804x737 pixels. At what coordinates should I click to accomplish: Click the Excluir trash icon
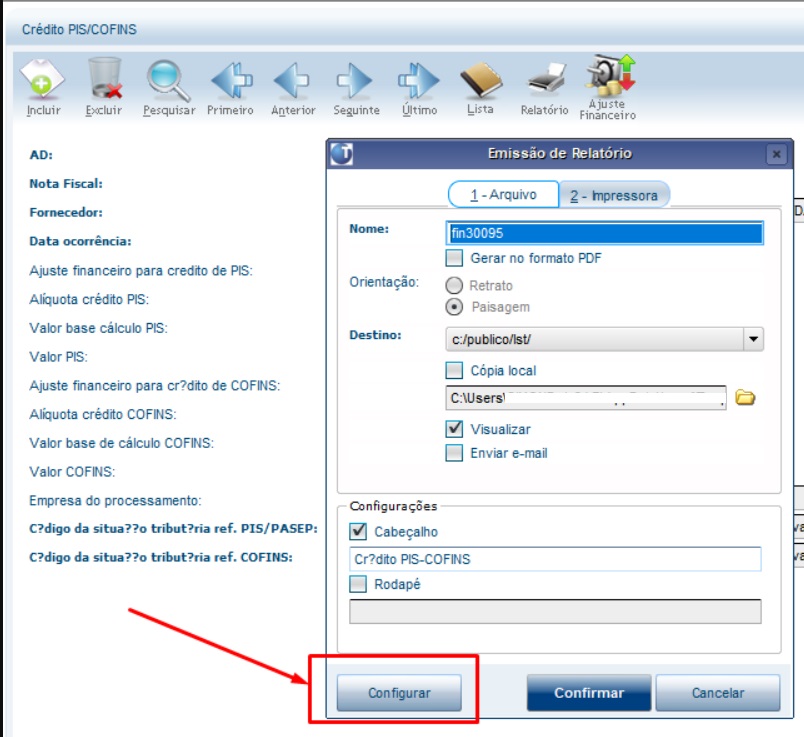(105, 87)
